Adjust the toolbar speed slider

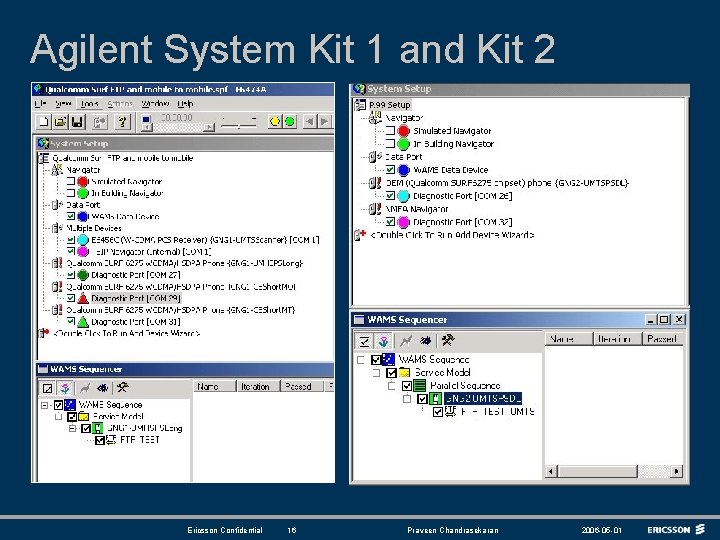click(239, 123)
